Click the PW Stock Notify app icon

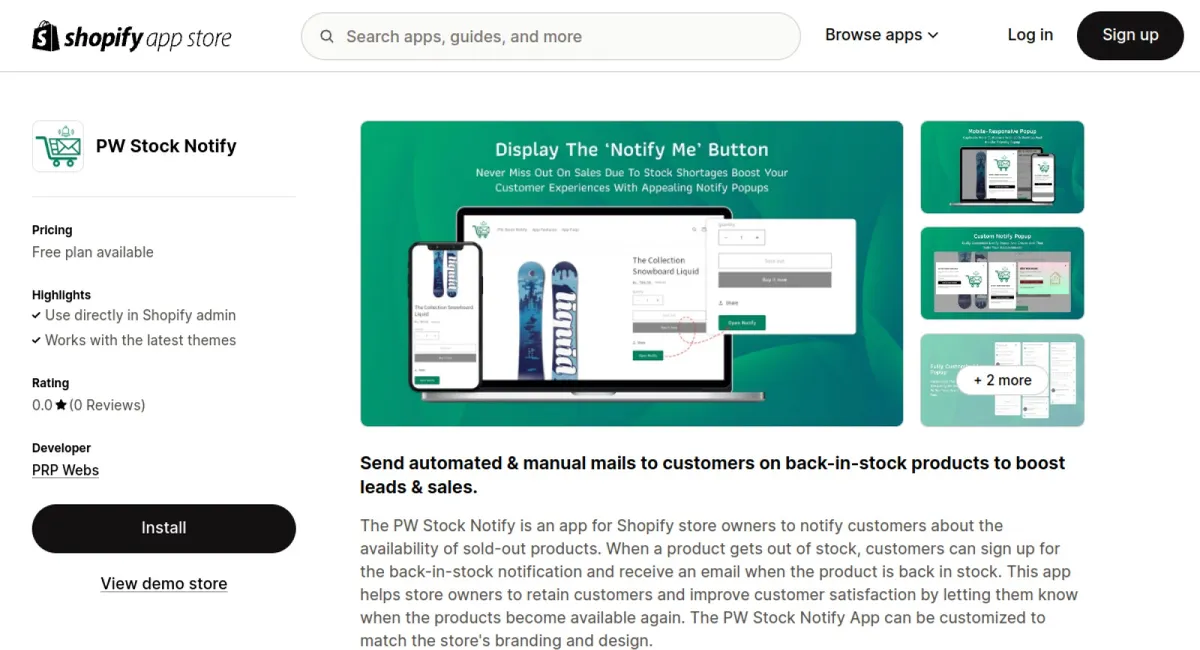tap(58, 146)
